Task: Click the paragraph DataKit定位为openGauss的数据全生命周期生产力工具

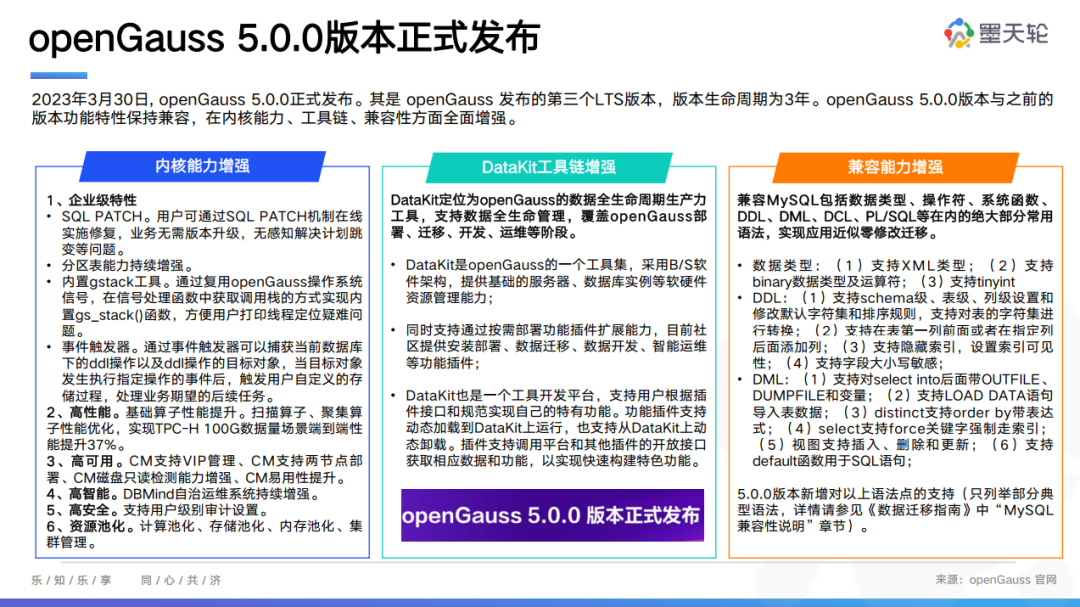Action: coord(549,216)
